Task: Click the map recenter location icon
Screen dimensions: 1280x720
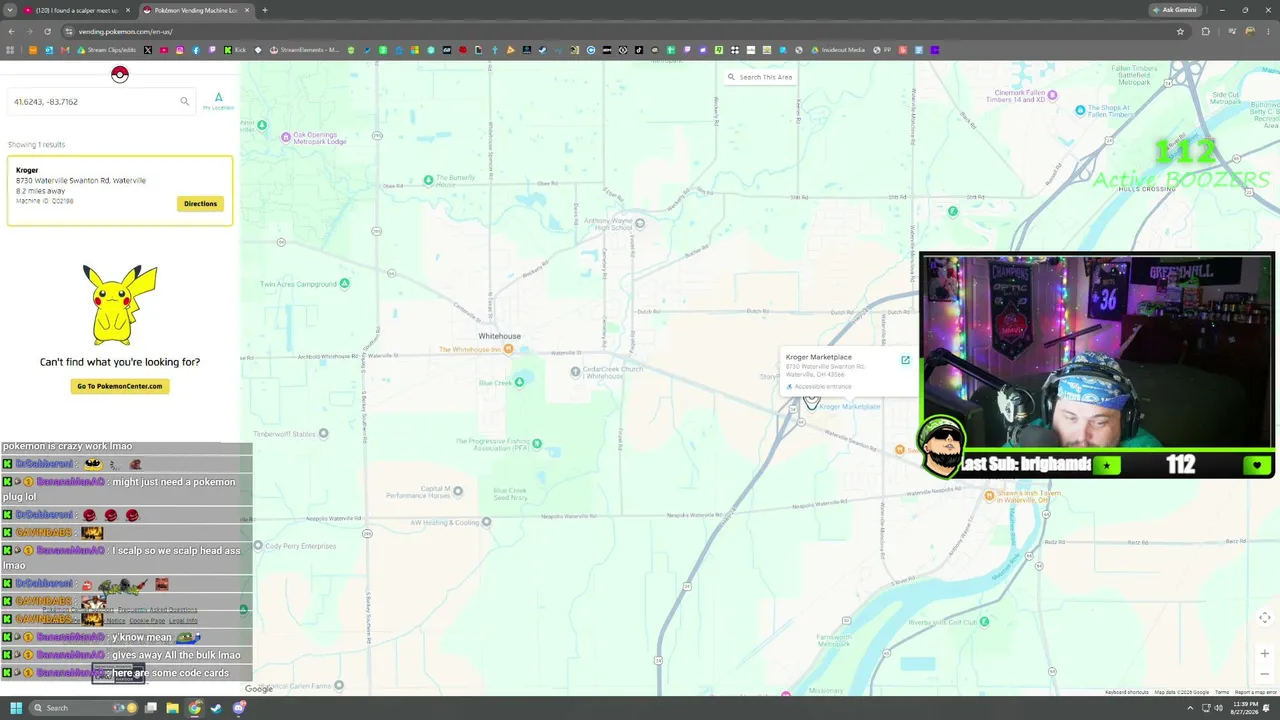Action: tap(1264, 618)
